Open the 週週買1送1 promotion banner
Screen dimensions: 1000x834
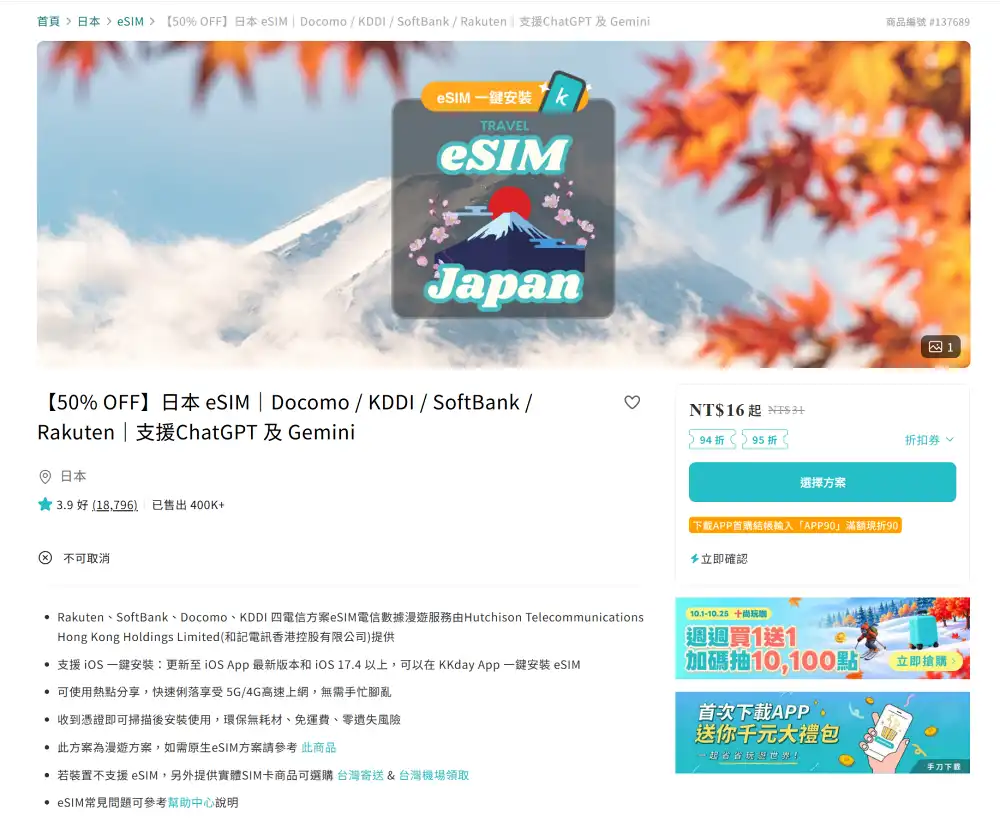(822, 638)
